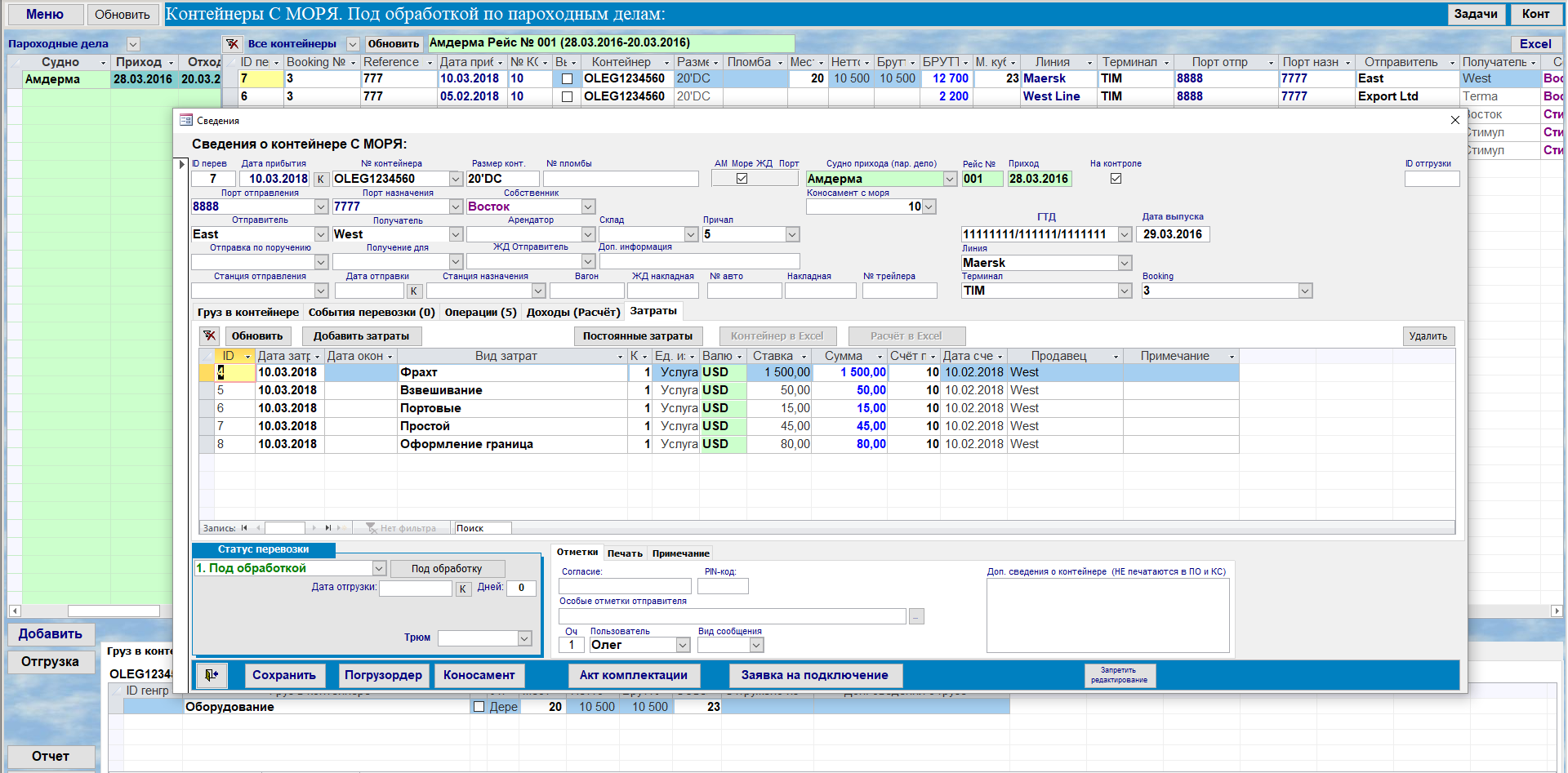Open Пользователь dropdown showing Олег

[x=683, y=645]
